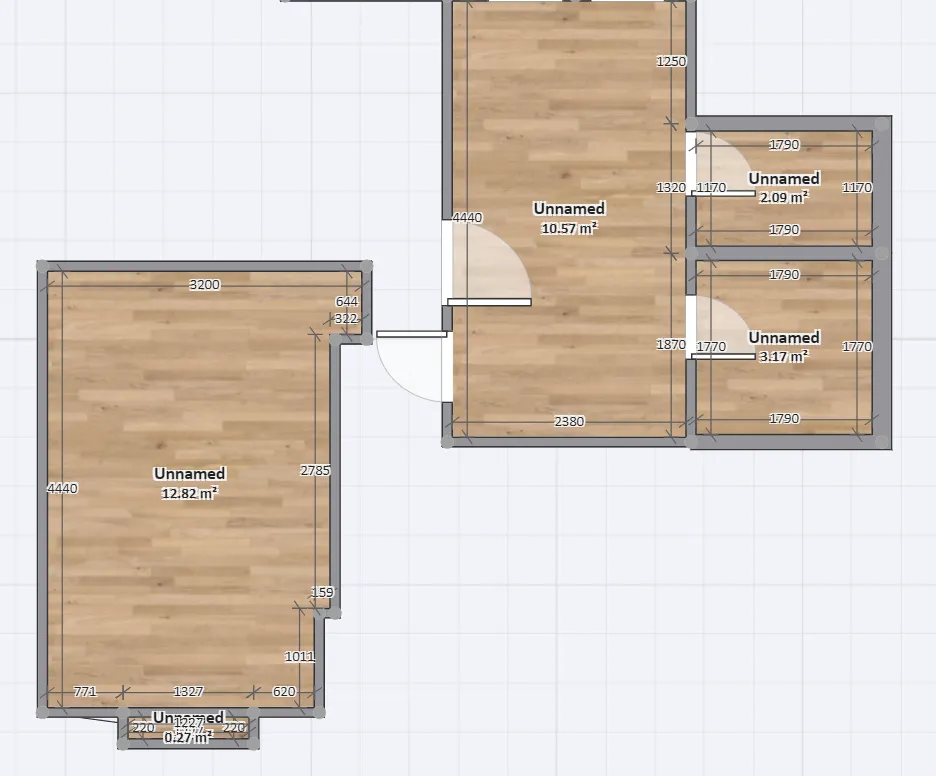Select the 644 dimension label
The height and width of the screenshot is (776, 936).
(347, 301)
